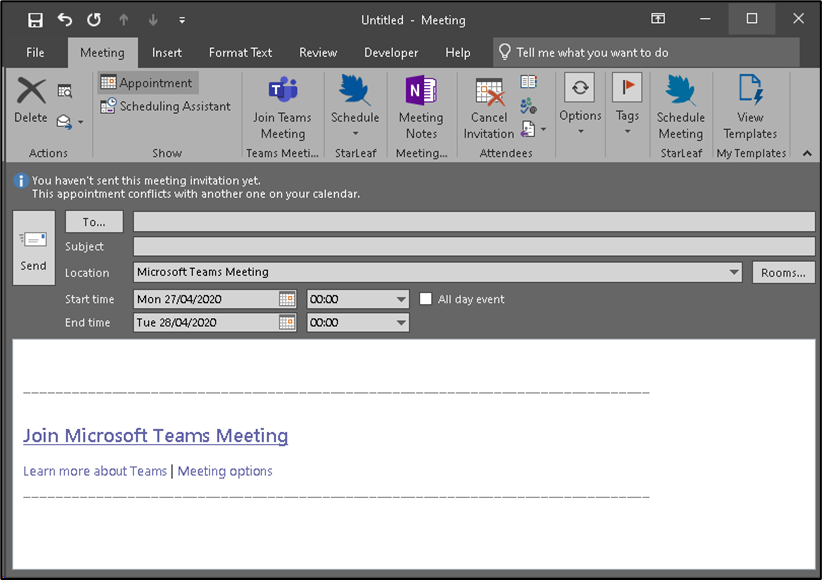Open OneNote Meeting Notes

(x=421, y=108)
